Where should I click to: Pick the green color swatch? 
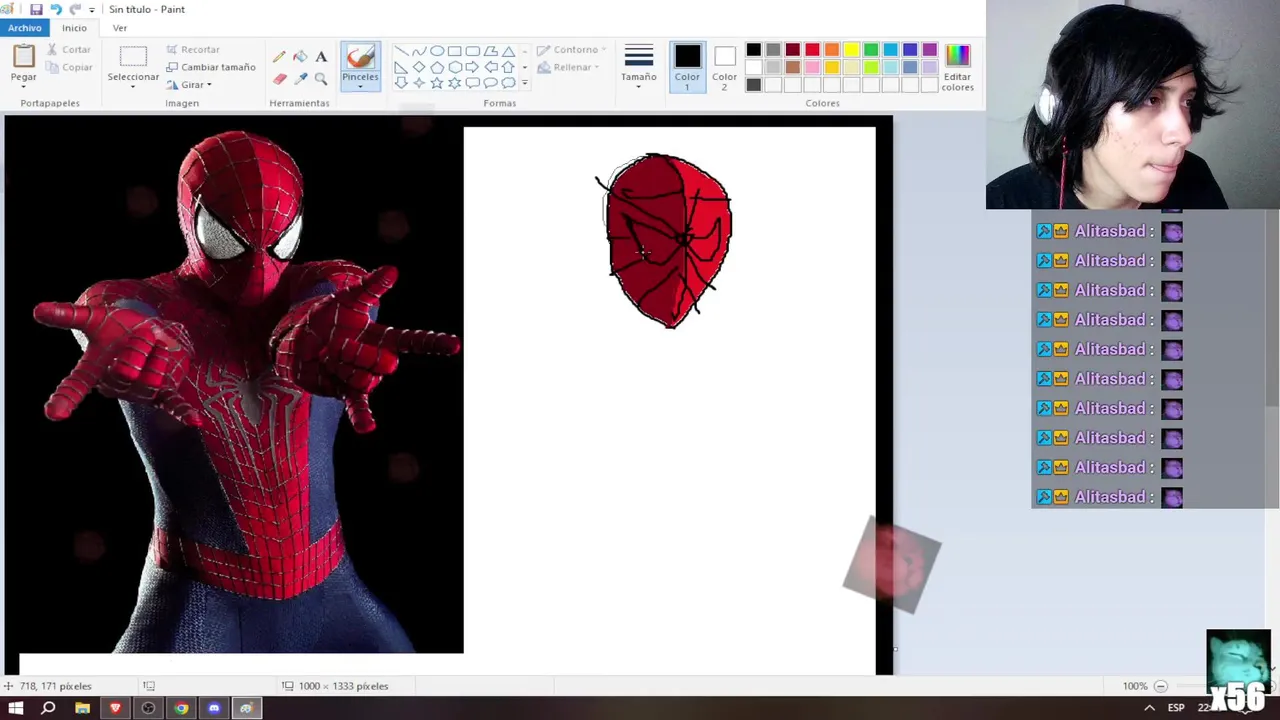coord(871,50)
